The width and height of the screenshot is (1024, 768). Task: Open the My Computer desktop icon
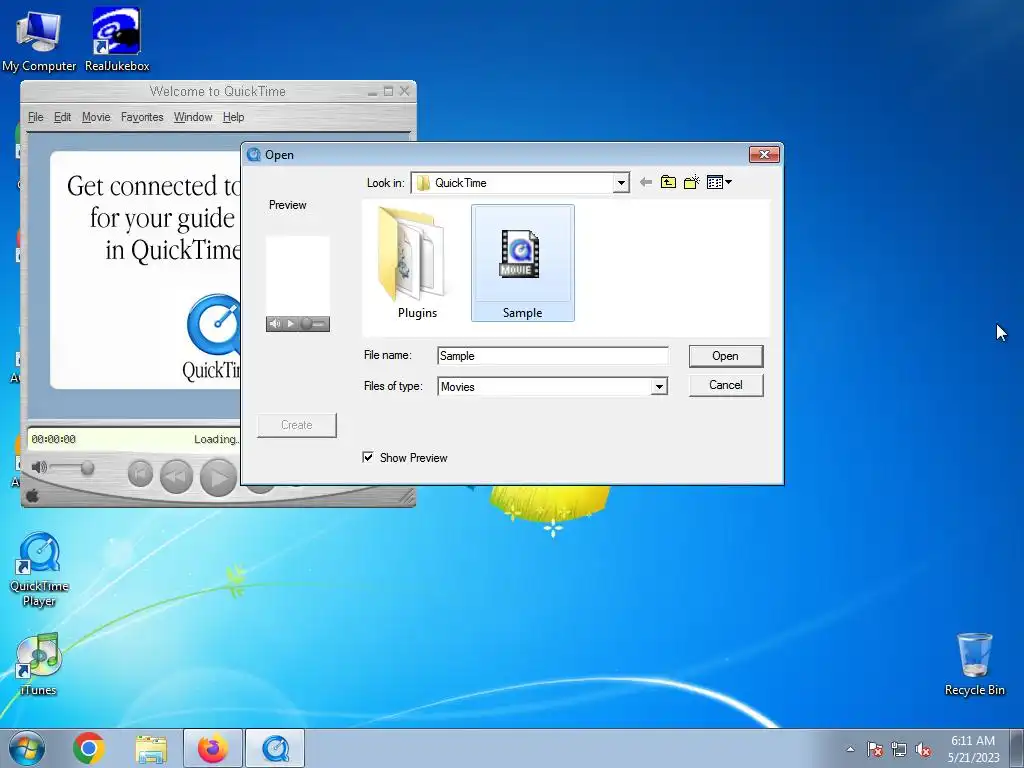tap(39, 40)
